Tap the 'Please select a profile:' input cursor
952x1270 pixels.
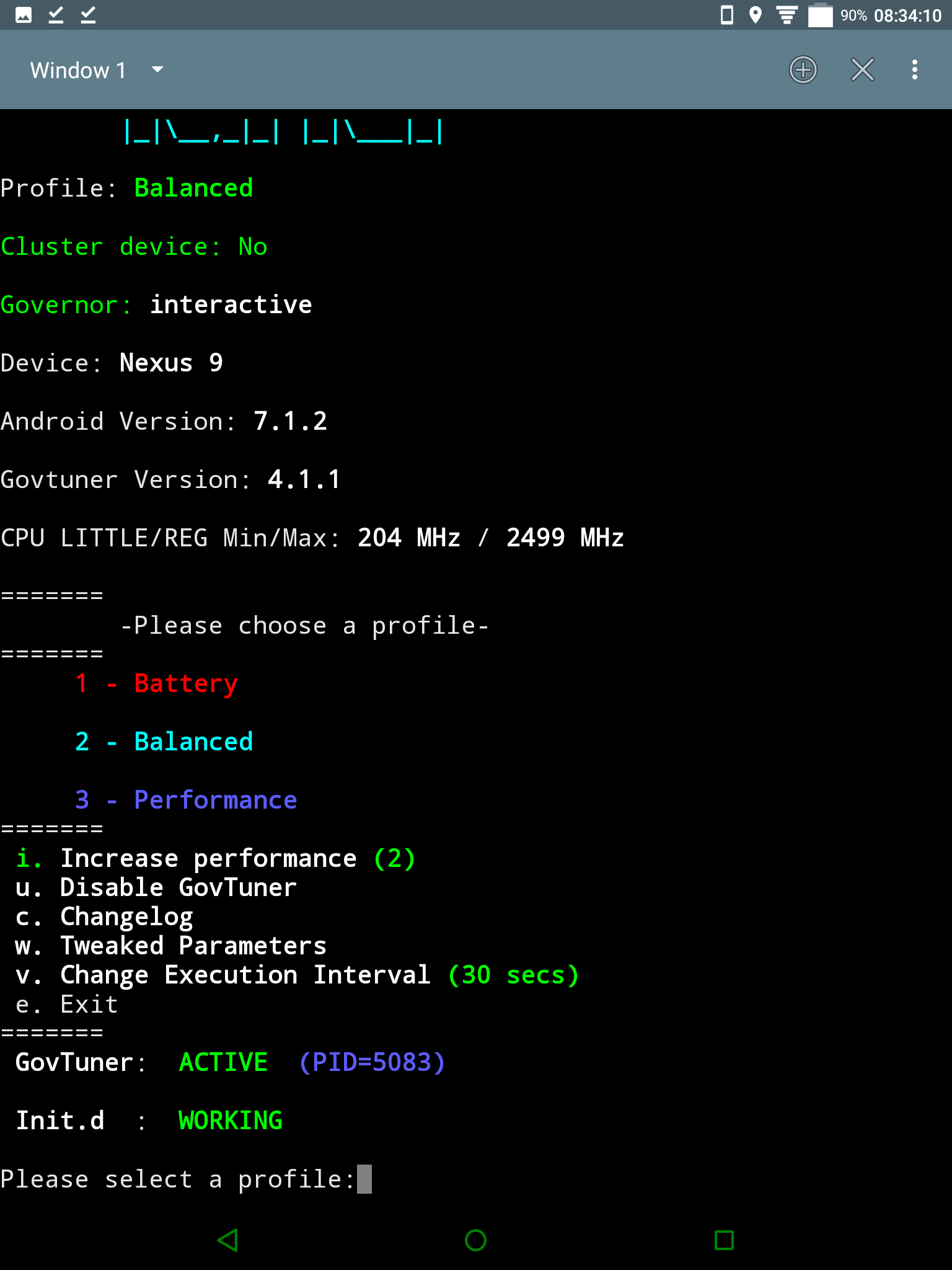point(364,1179)
